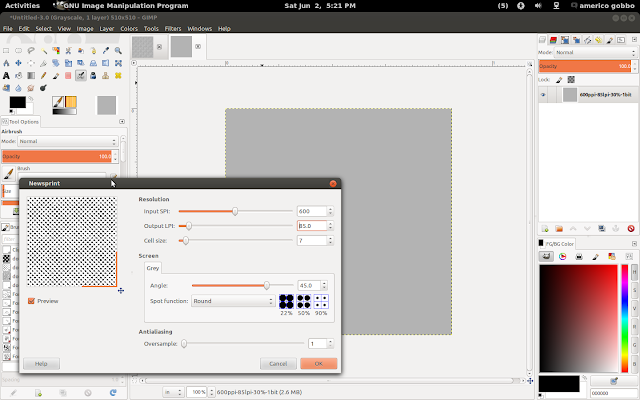Screen dimensions: 640x400
Task: Toggle lock alpha channel checkerboard icon
Action: coord(571,80)
